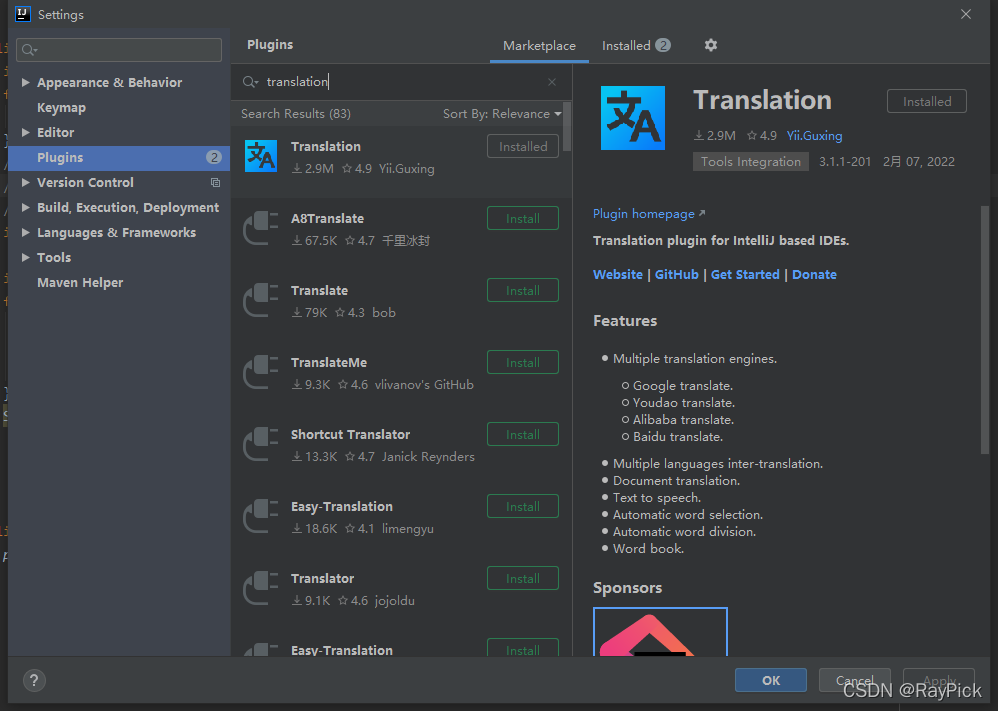Select the Shortcut Translator plugin name
998x711 pixels.
[x=350, y=434]
